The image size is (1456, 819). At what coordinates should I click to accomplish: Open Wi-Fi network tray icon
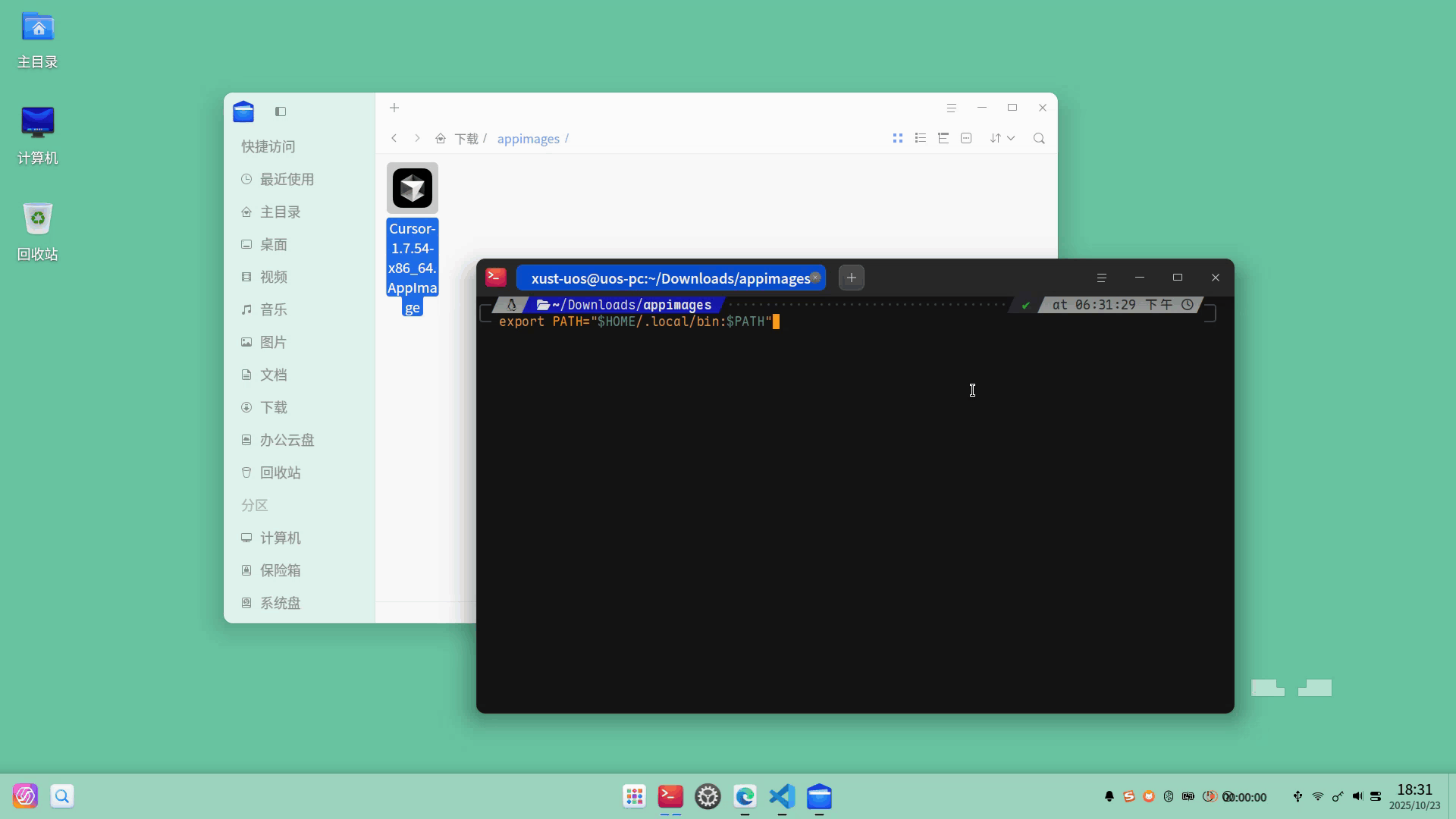[x=1318, y=796]
